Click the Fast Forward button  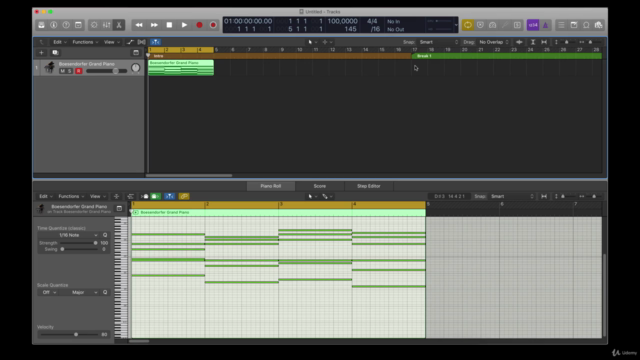154,25
